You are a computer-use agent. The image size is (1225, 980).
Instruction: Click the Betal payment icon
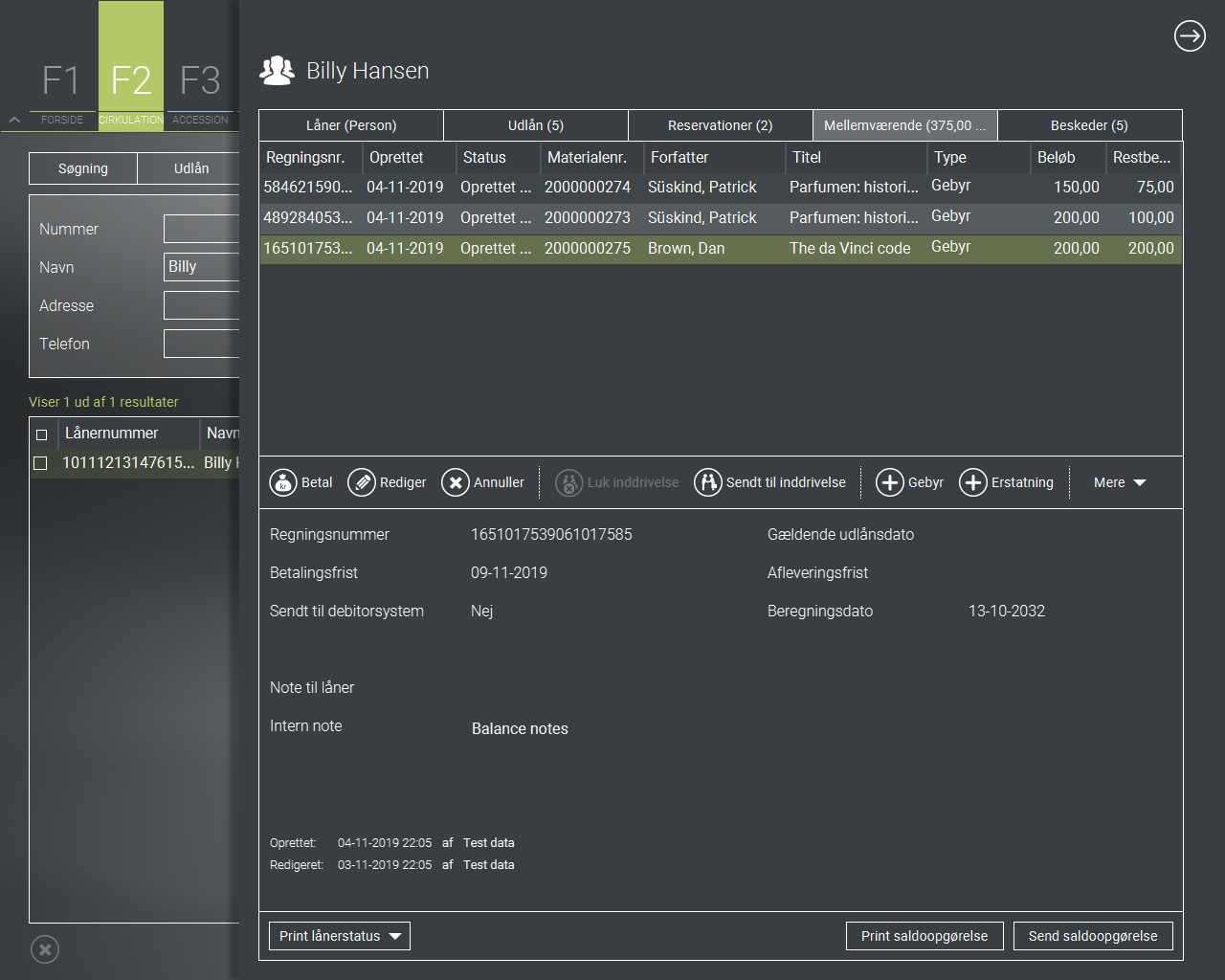(283, 482)
